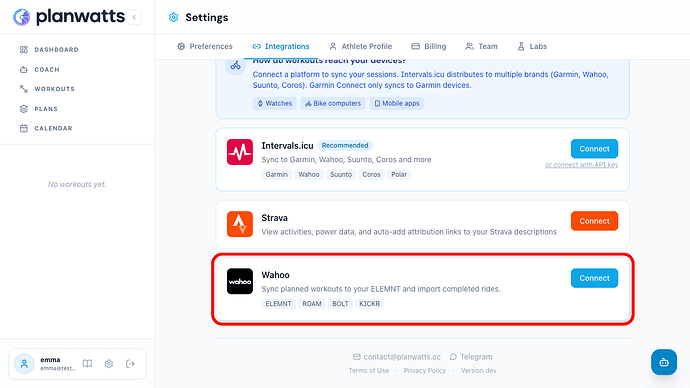The width and height of the screenshot is (690, 388).
Task: Switch to the Billing tab
Action: click(x=429, y=46)
